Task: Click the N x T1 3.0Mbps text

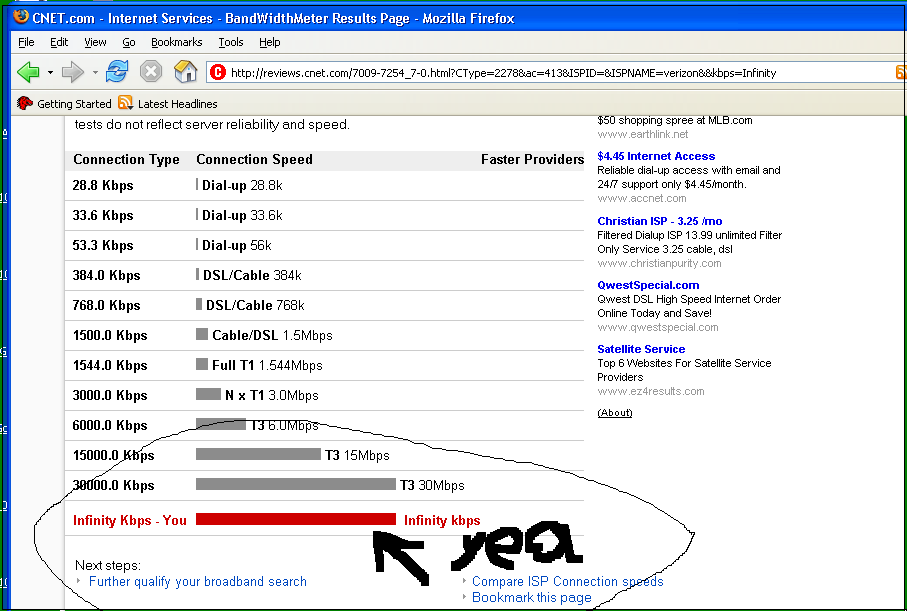Action: (x=271, y=396)
